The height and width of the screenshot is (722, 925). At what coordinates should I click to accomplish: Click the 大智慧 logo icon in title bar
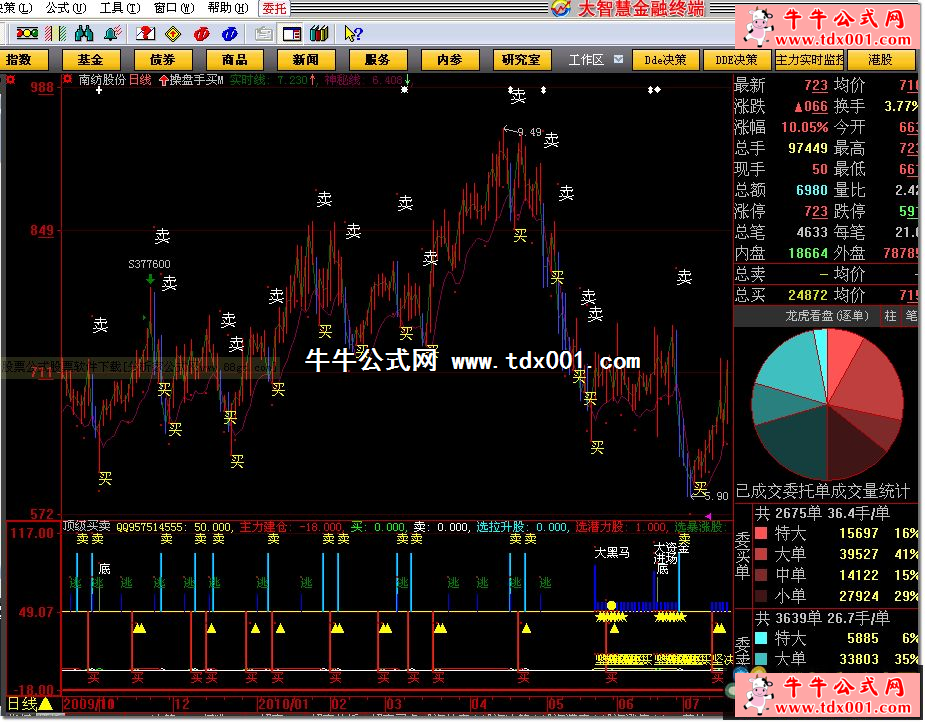(x=560, y=8)
